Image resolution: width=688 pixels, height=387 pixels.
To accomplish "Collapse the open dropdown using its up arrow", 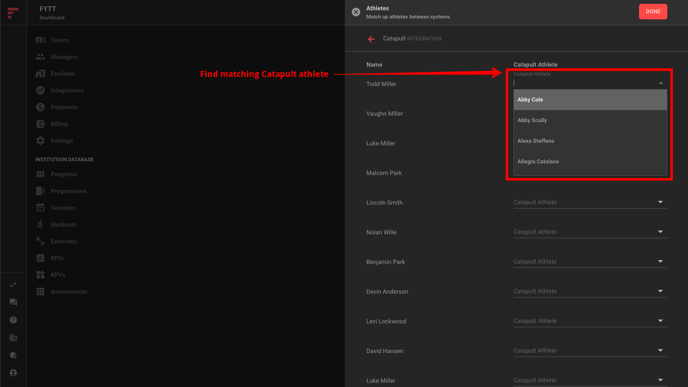I will [x=660, y=83].
